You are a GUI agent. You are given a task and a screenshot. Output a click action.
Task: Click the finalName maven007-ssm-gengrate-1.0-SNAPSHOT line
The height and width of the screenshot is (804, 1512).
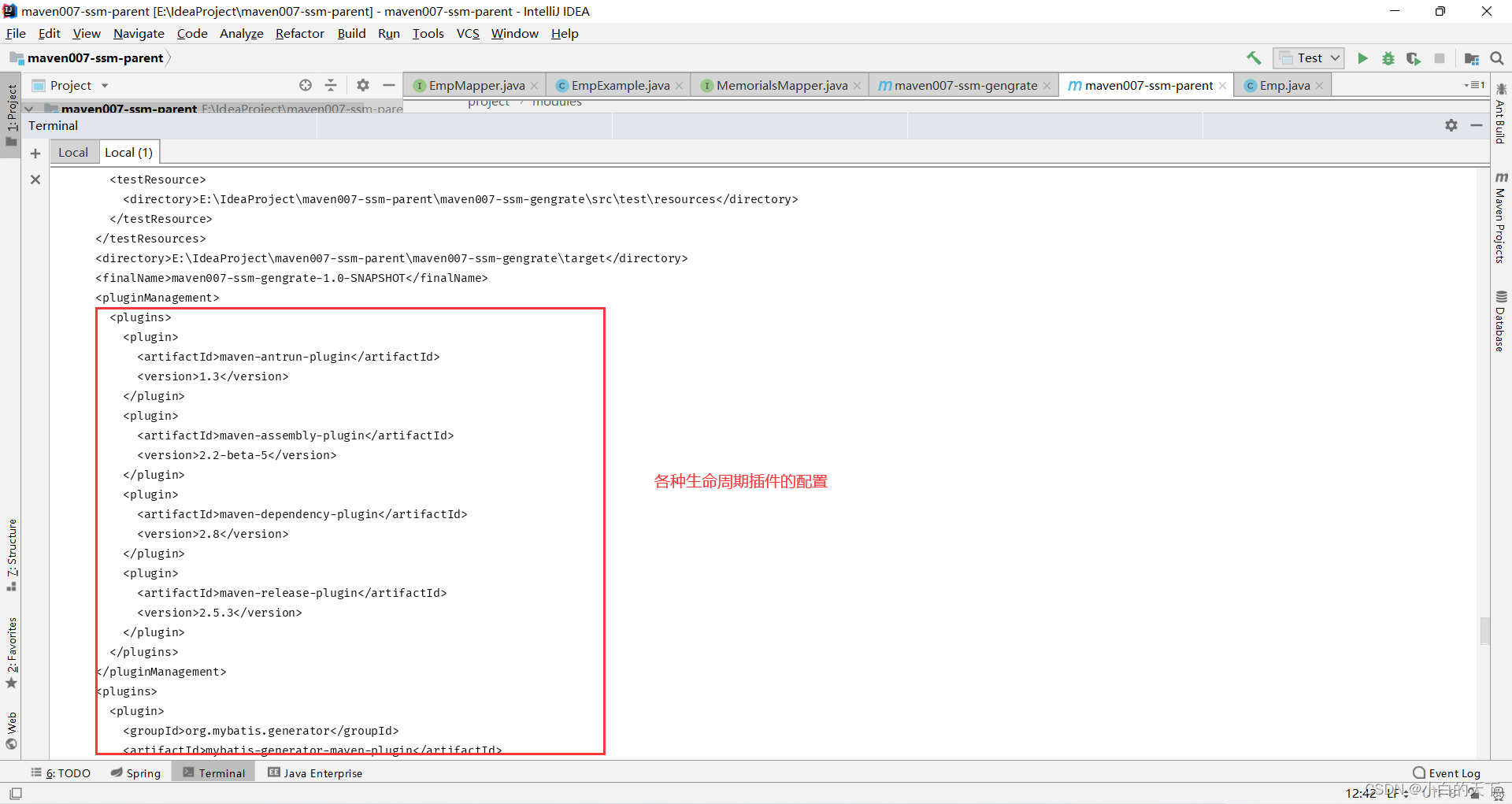tap(291, 278)
